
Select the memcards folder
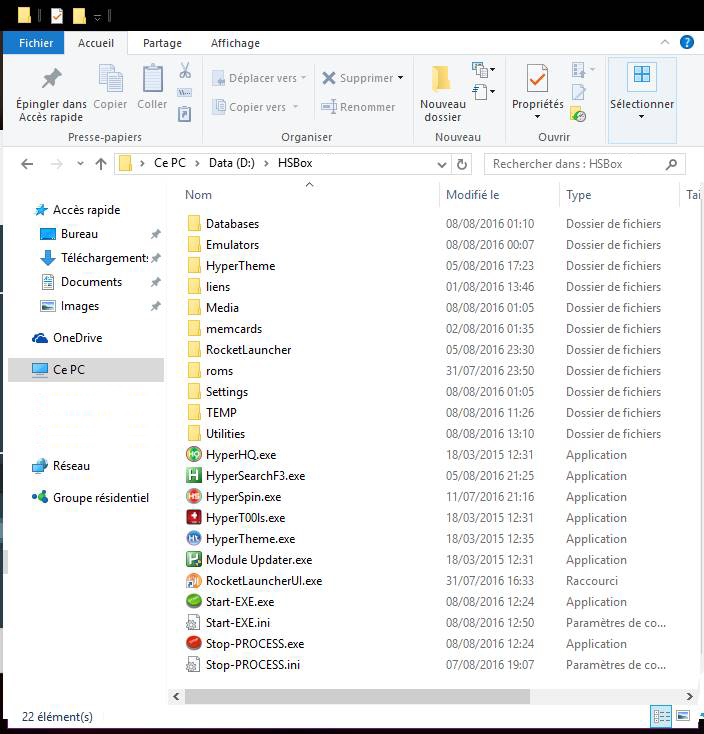(234, 329)
